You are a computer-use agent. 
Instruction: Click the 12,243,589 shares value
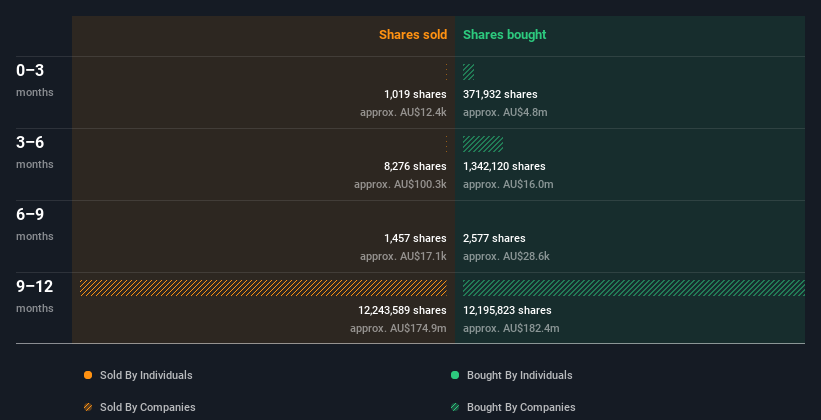click(402, 310)
